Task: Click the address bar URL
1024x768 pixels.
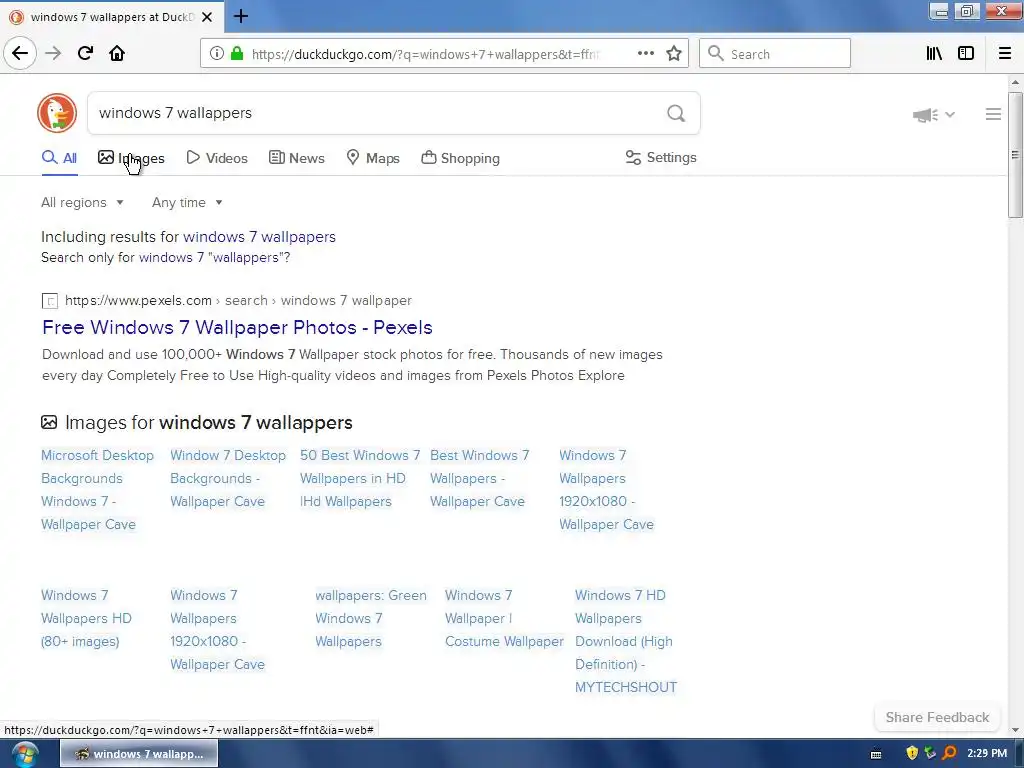Action: tap(426, 54)
